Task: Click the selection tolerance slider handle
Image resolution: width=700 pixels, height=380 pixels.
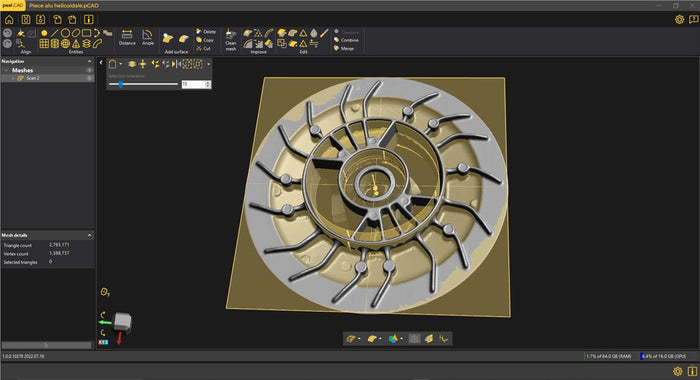Action: 121,84
